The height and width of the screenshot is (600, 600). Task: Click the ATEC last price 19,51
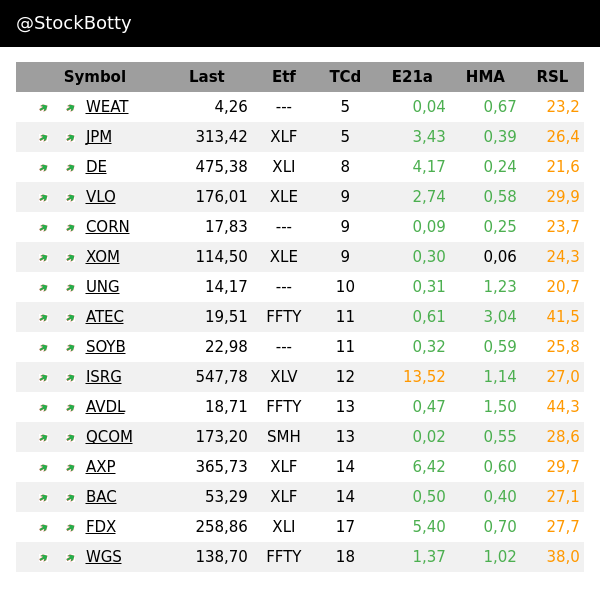click(x=226, y=317)
